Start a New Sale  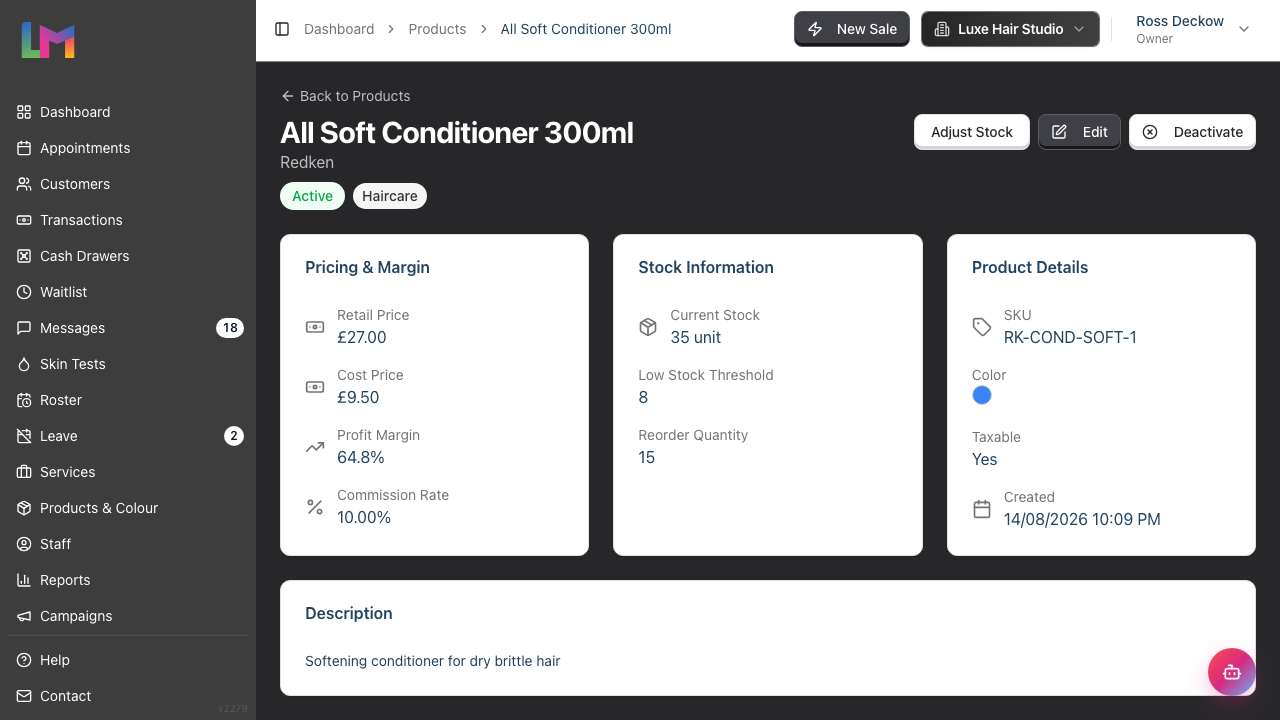[x=852, y=29]
